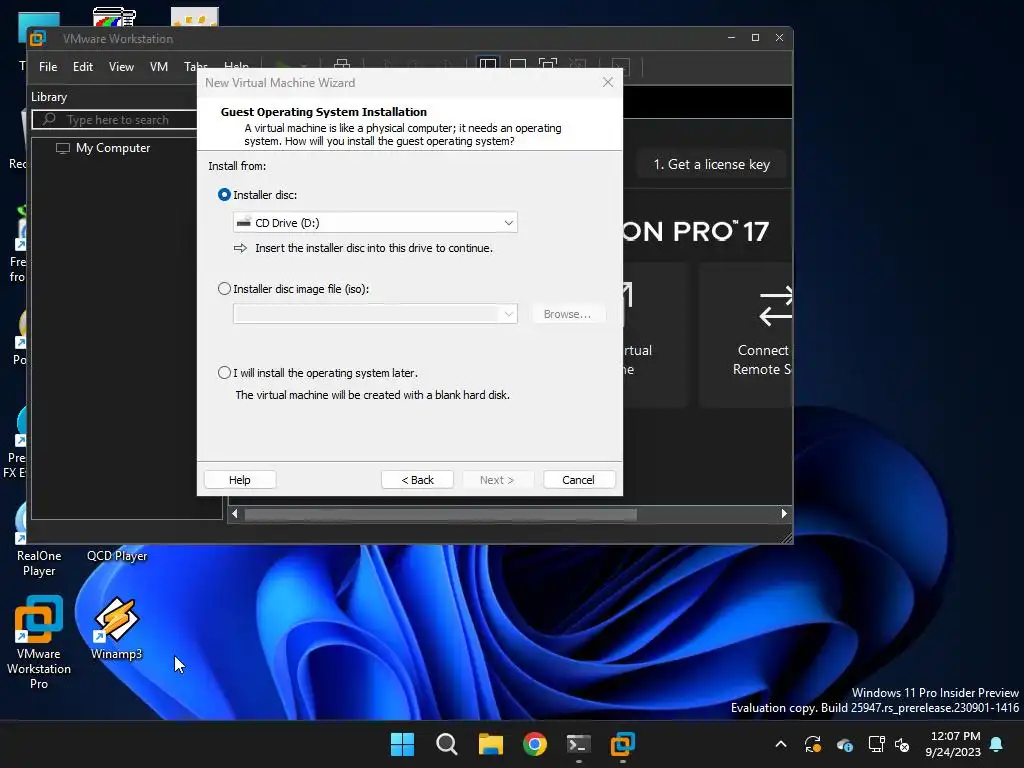Viewport: 1024px width, 768px height.
Task: Click the Connect to Remote Server arrows icon
Action: tap(776, 306)
